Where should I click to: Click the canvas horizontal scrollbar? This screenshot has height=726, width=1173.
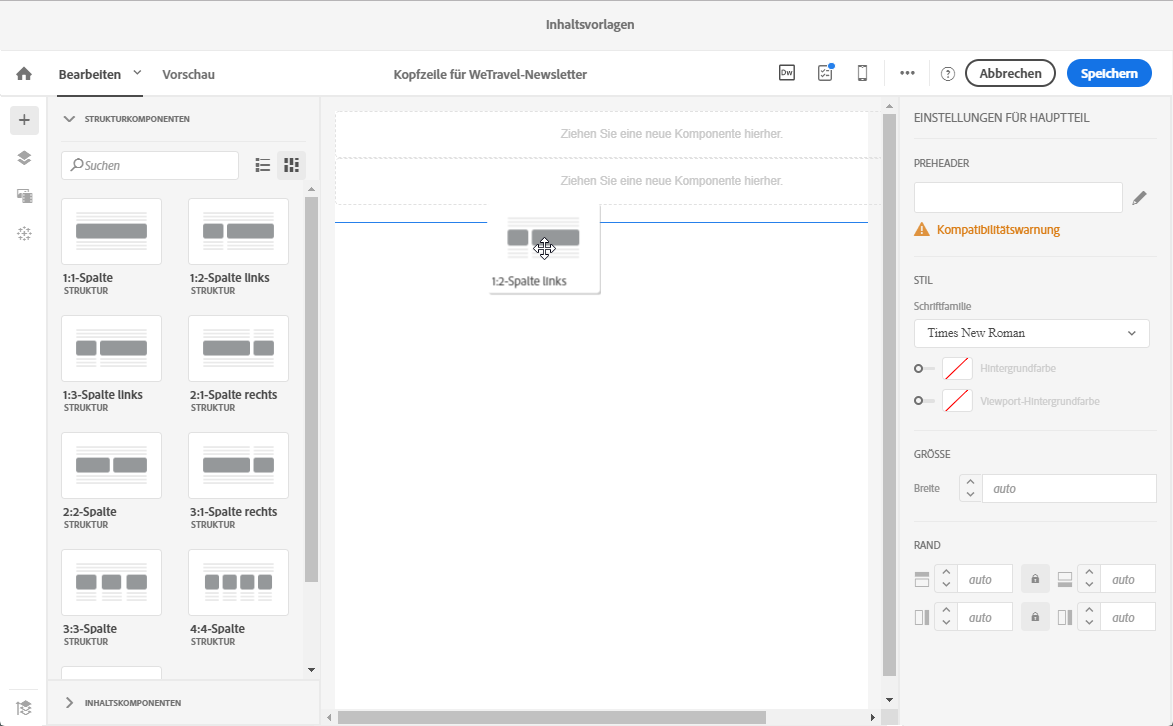tap(551, 717)
